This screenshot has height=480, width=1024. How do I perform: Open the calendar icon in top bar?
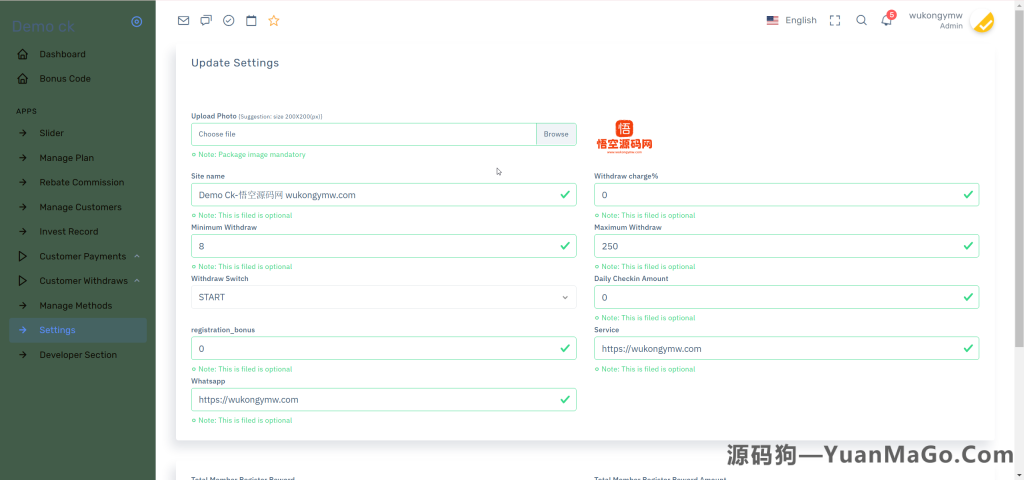coord(251,20)
